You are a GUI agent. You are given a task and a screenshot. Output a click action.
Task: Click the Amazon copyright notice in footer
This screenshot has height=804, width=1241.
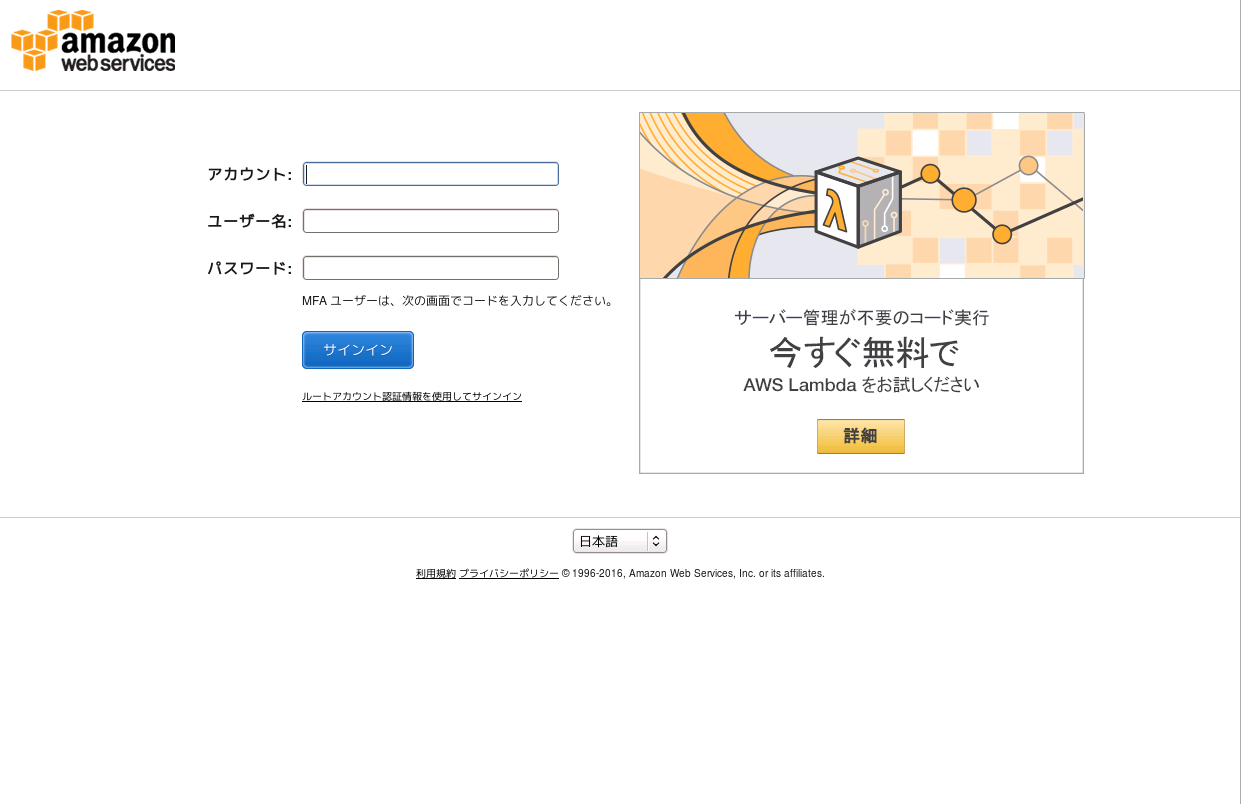coord(693,574)
